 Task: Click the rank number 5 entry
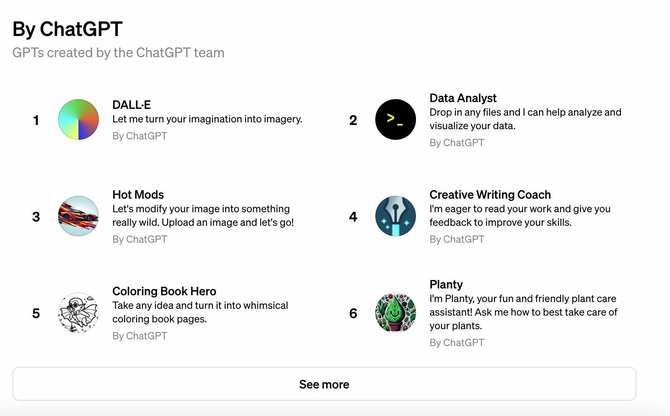click(x=36, y=313)
